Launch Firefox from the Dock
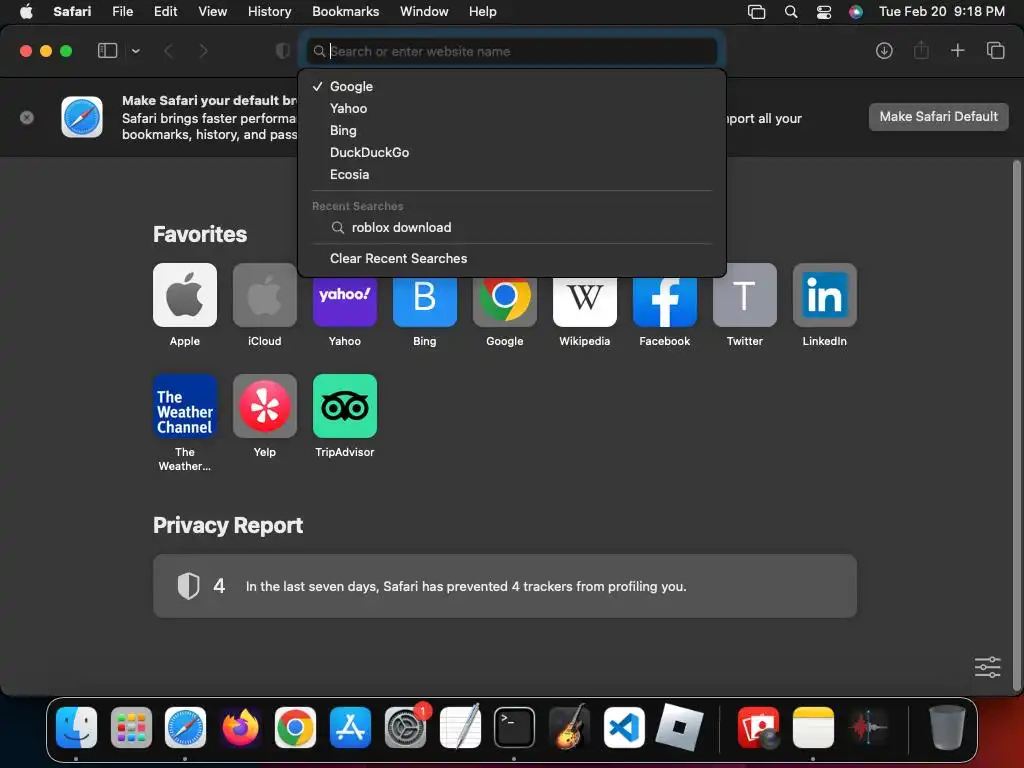 point(240,727)
